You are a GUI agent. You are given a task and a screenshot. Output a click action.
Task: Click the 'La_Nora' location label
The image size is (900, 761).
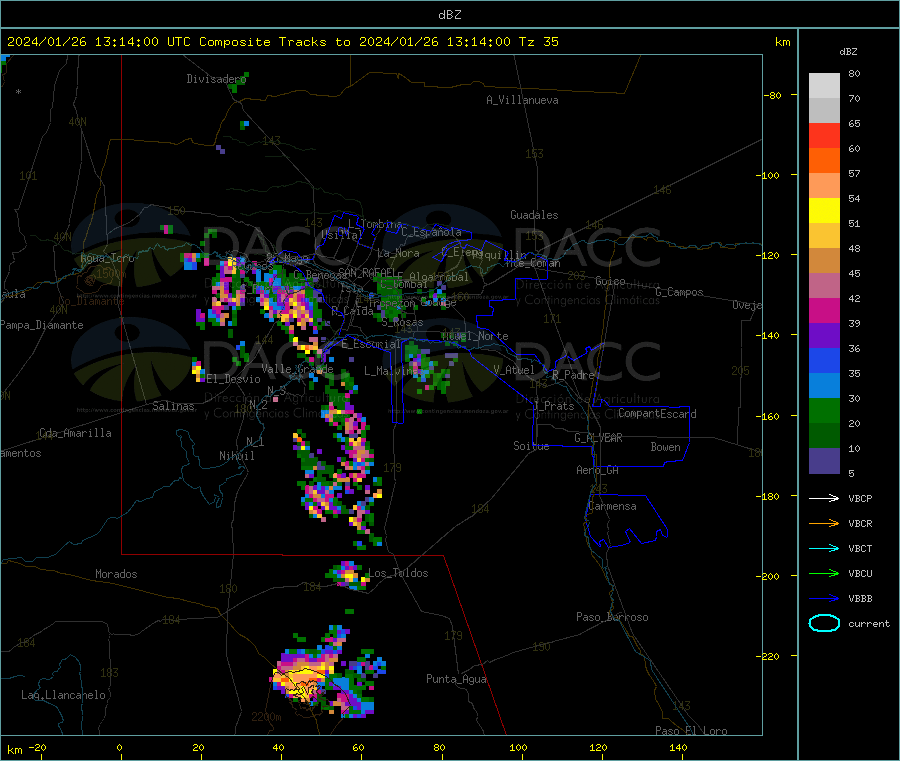pyautogui.click(x=398, y=253)
